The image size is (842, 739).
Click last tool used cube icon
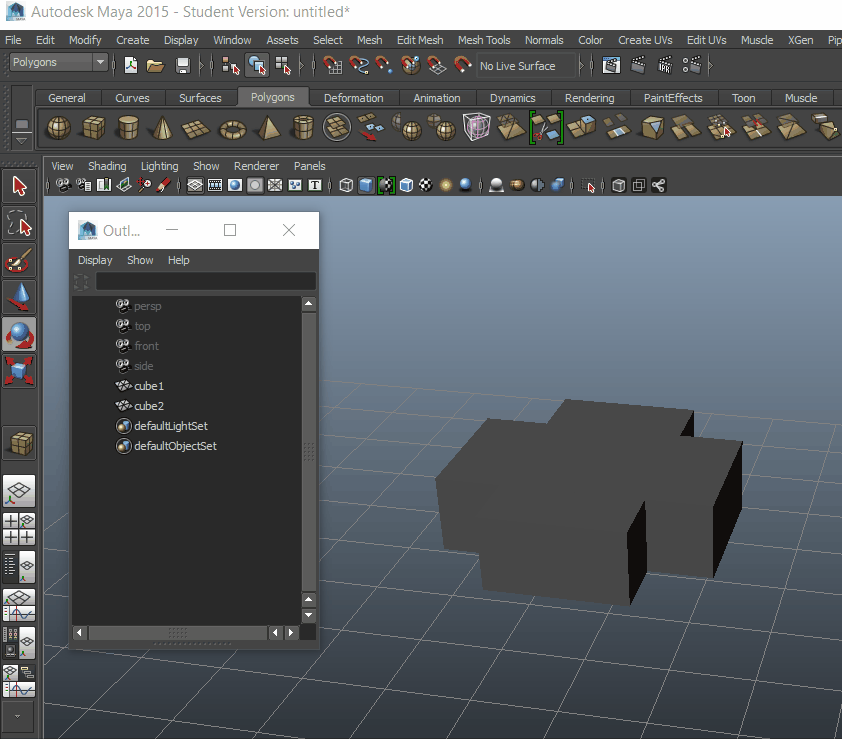(20, 444)
